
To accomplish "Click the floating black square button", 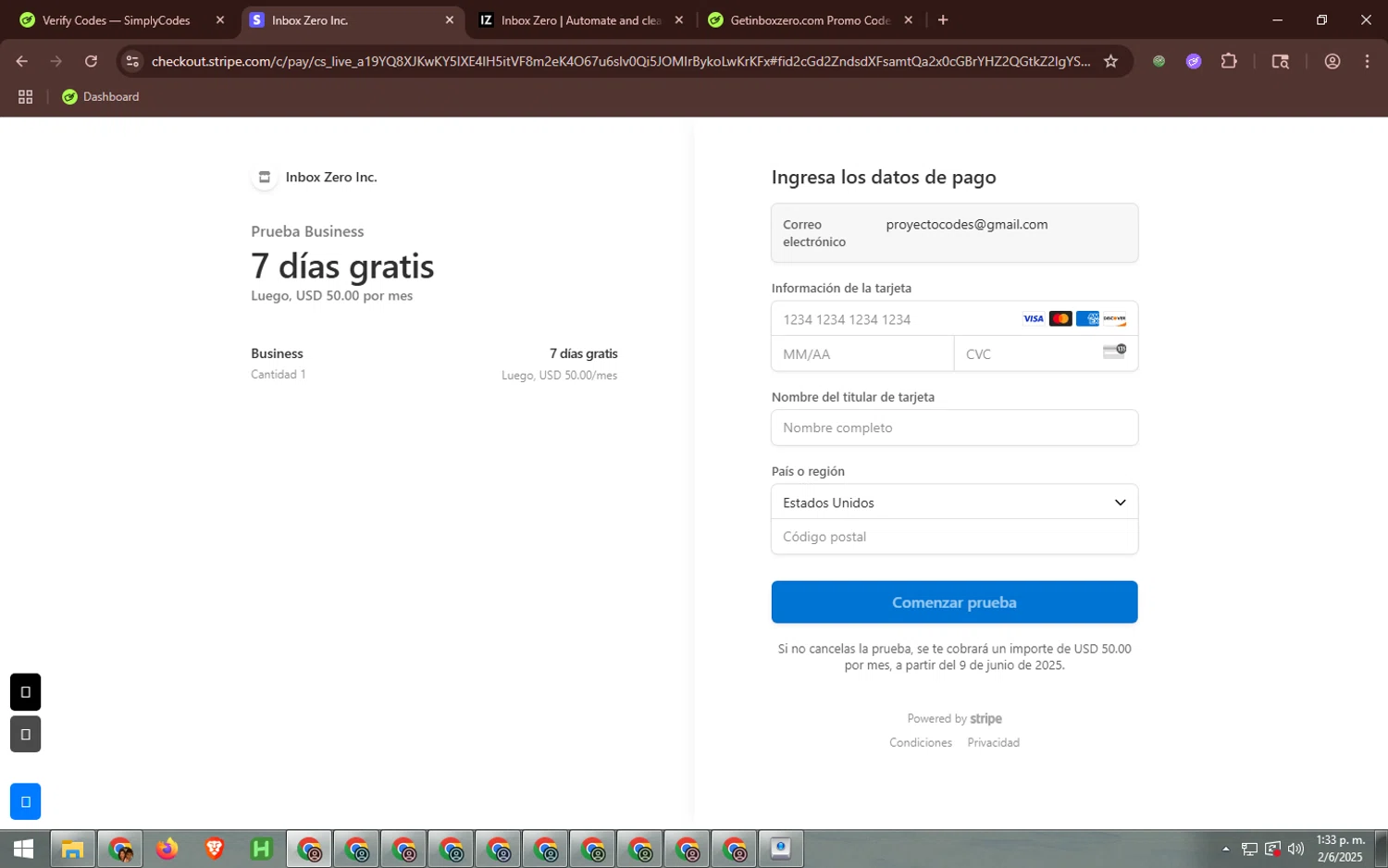I will pyautogui.click(x=25, y=692).
